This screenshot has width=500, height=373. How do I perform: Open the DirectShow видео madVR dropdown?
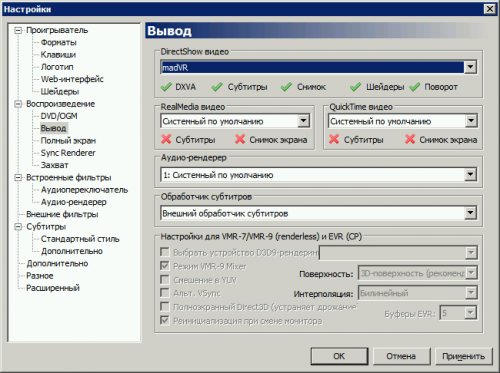tap(470, 67)
